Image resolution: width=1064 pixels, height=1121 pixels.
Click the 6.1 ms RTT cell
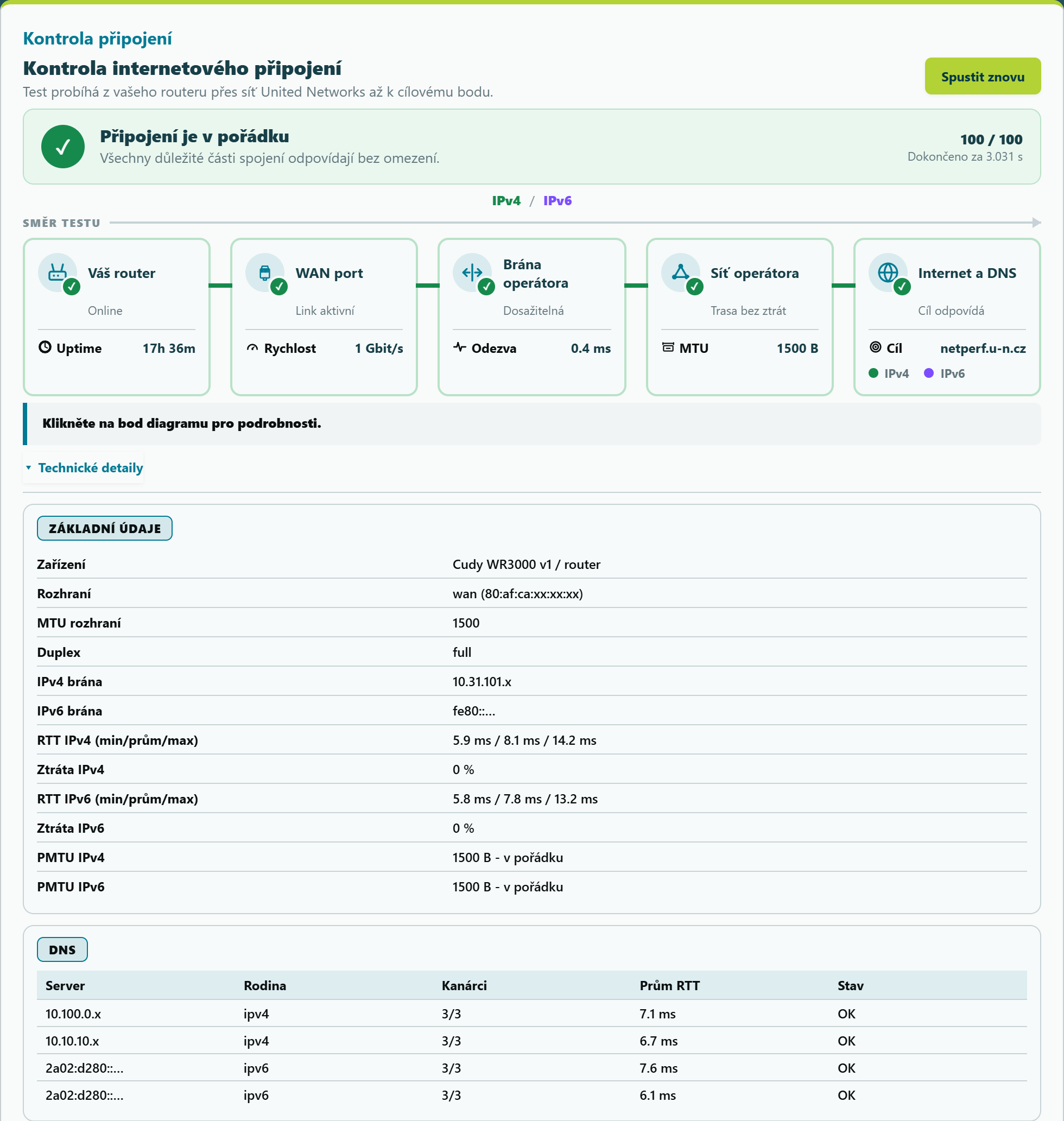pos(657,1095)
